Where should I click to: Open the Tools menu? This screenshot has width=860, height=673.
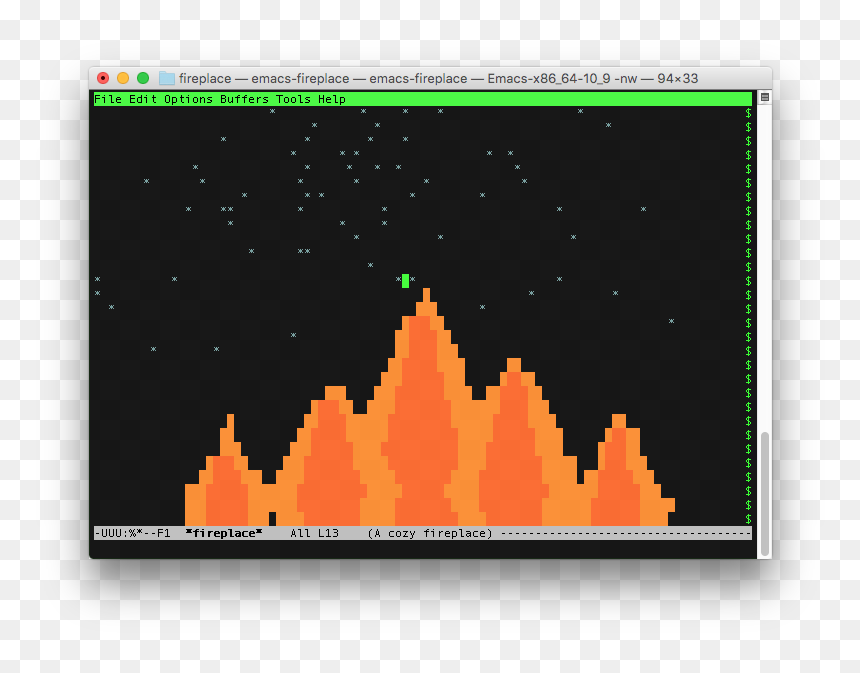click(x=293, y=99)
